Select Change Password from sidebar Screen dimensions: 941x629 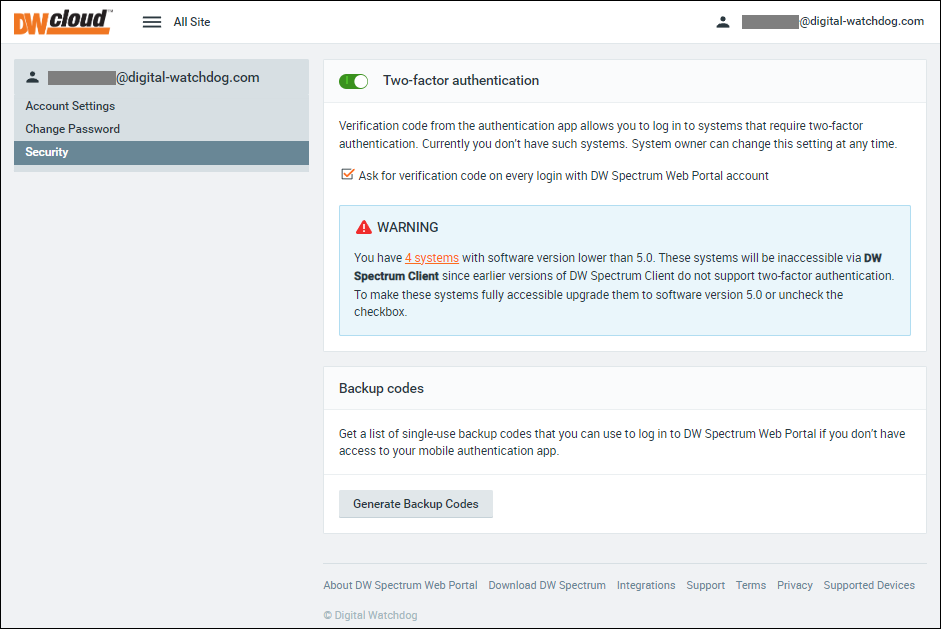pos(72,128)
